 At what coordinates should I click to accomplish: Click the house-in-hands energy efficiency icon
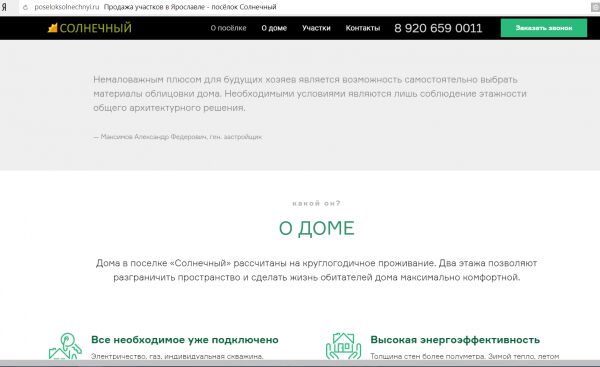343,346
